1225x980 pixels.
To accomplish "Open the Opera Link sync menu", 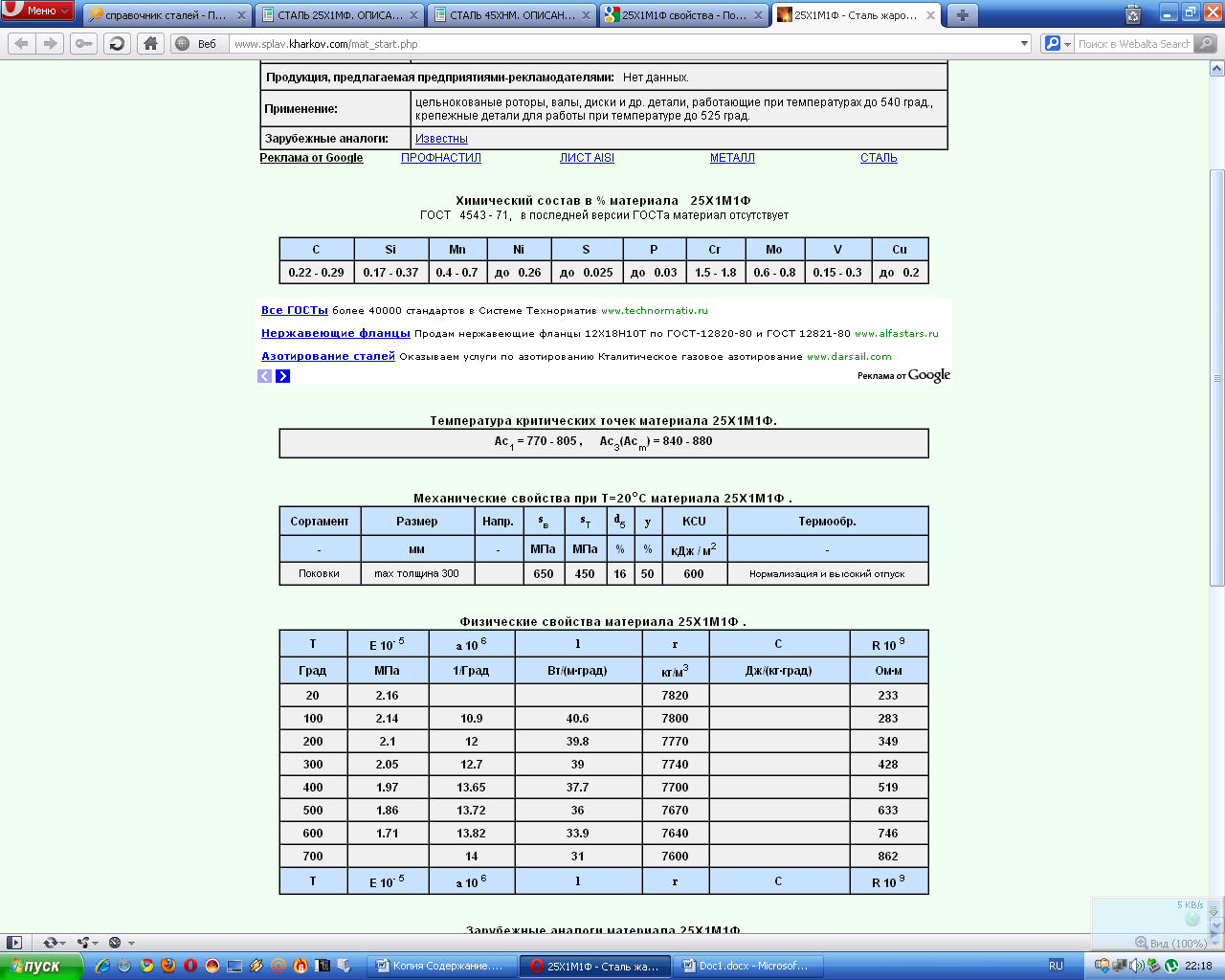I will [x=56, y=943].
